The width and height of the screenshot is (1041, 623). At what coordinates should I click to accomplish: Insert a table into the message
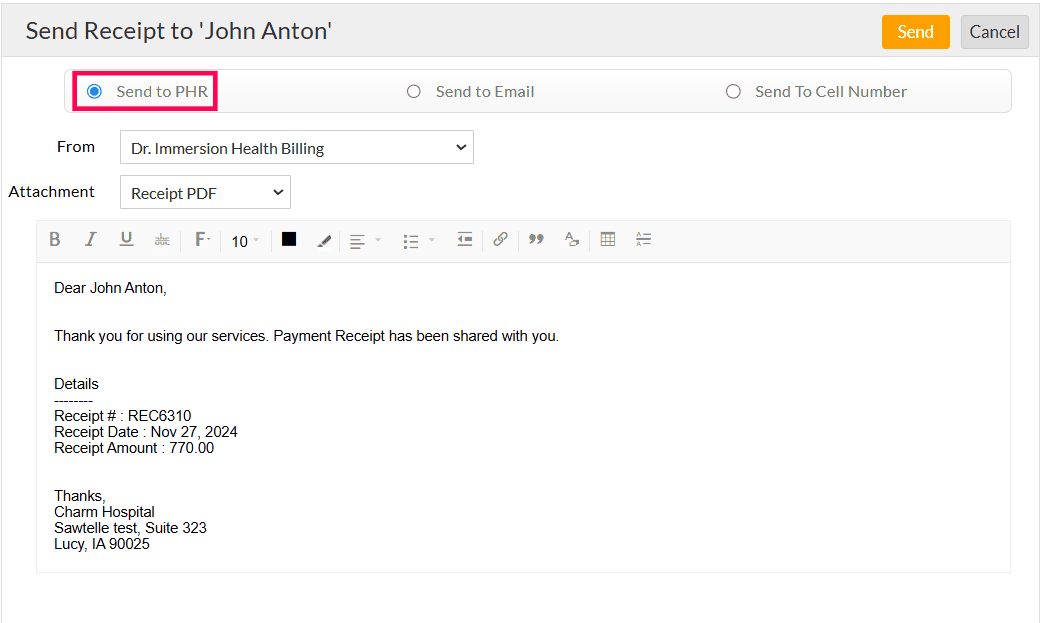pyautogui.click(x=608, y=240)
